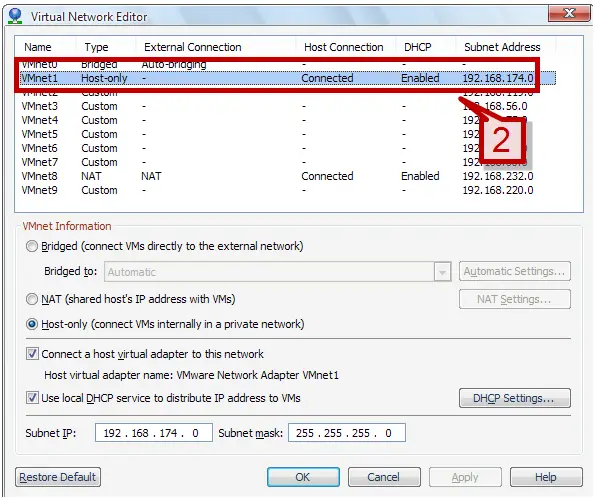Click VMnet8's Enabled DHCP cell

[420, 176]
